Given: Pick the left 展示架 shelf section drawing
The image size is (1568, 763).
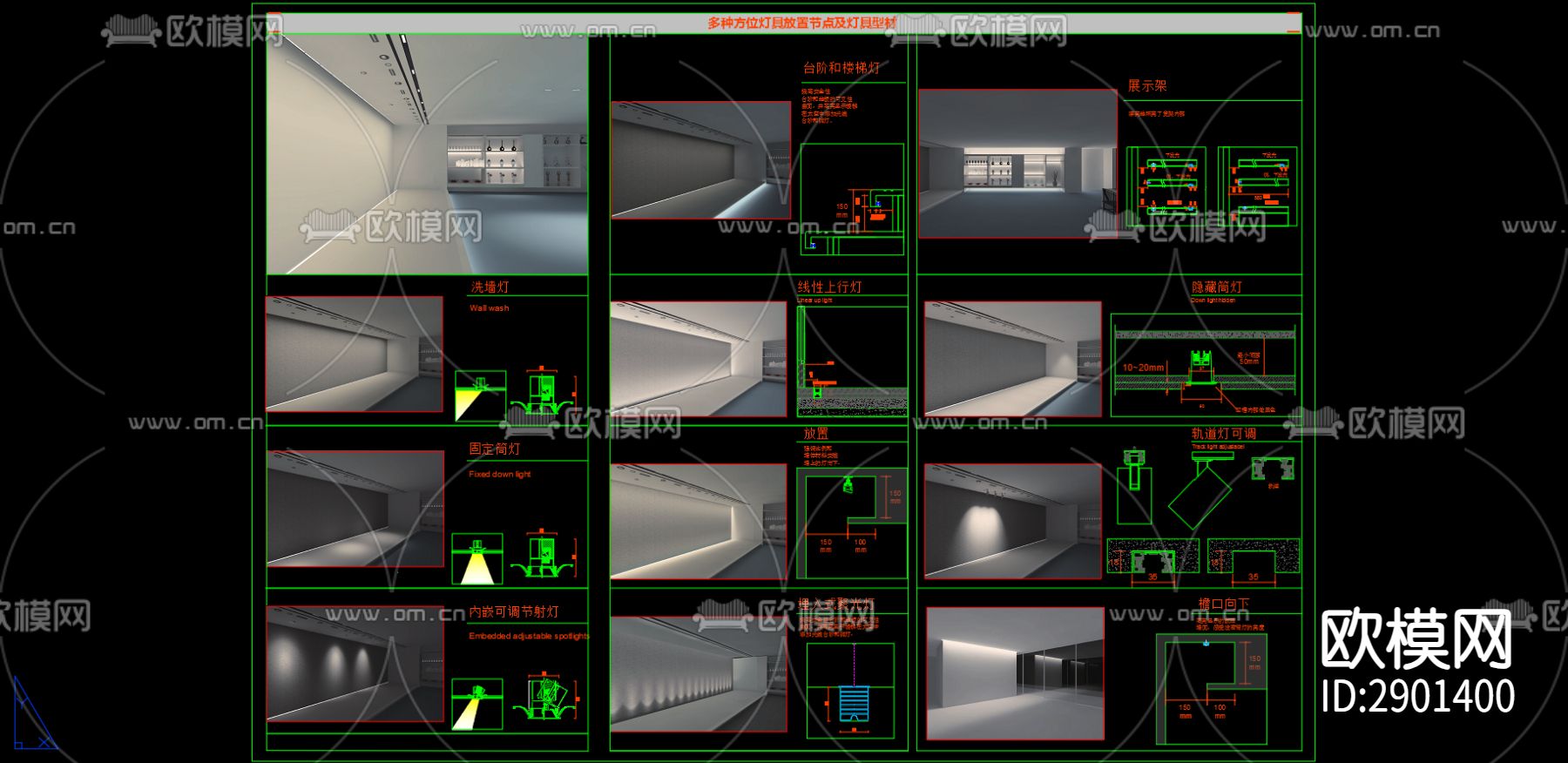Looking at the screenshot, I should click(1166, 188).
